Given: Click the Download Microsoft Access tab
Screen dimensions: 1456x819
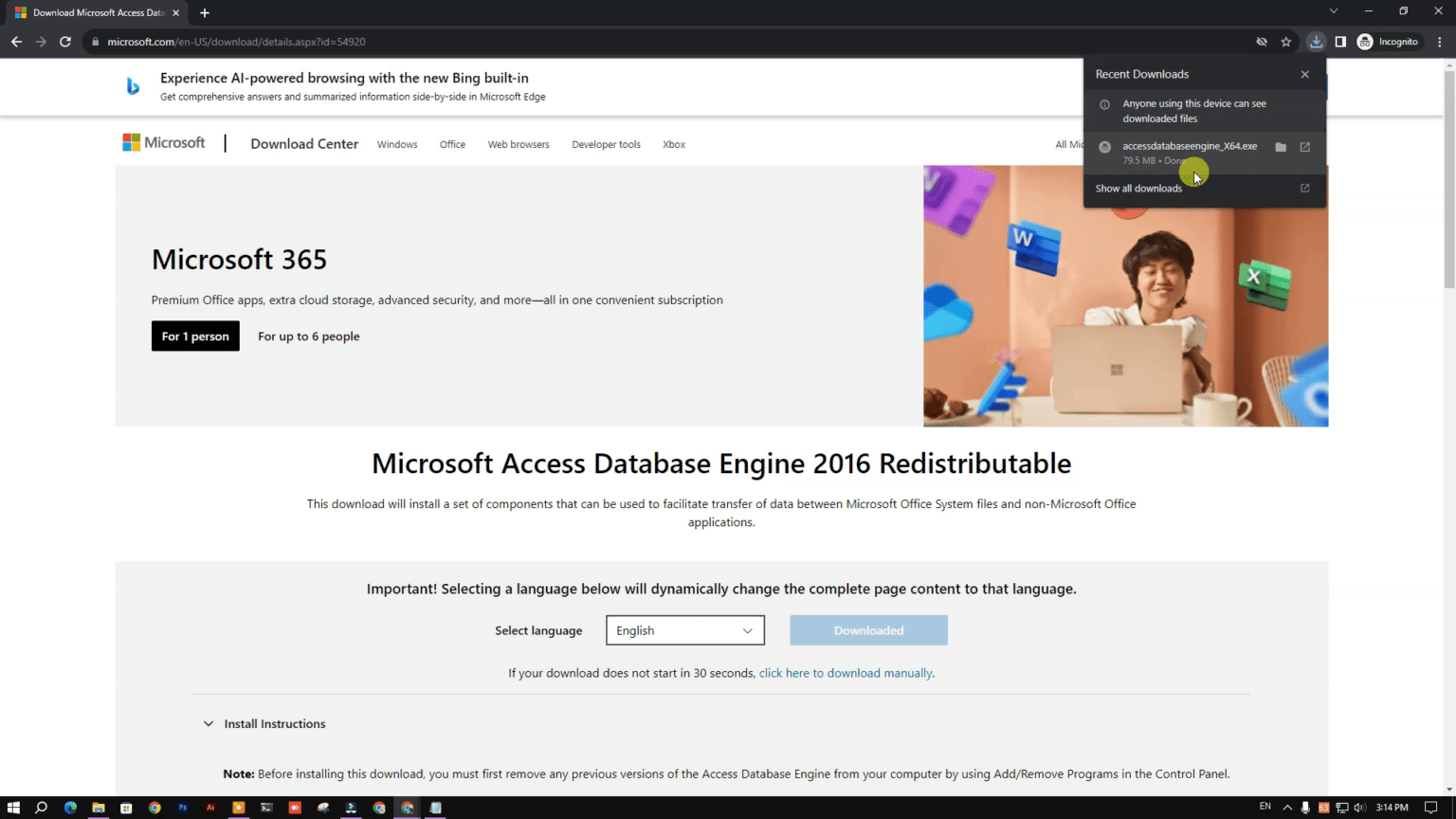Looking at the screenshot, I should (95, 12).
